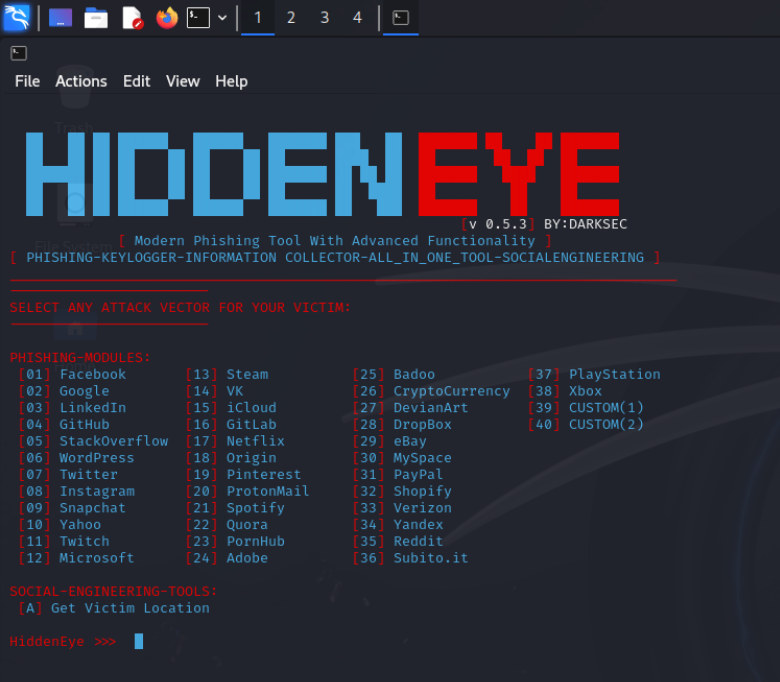The image size is (780, 682).
Task: Click the [12] Microsoft module entry
Action: tap(76, 558)
